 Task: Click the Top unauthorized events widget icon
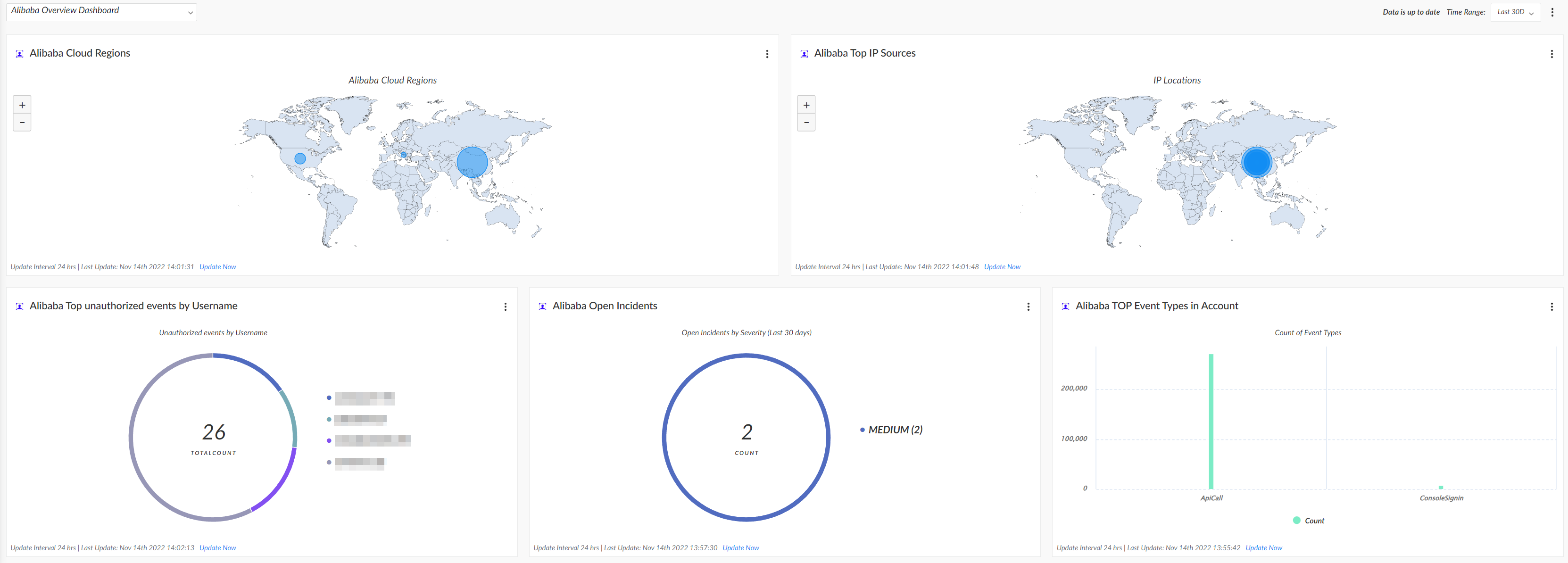19,307
